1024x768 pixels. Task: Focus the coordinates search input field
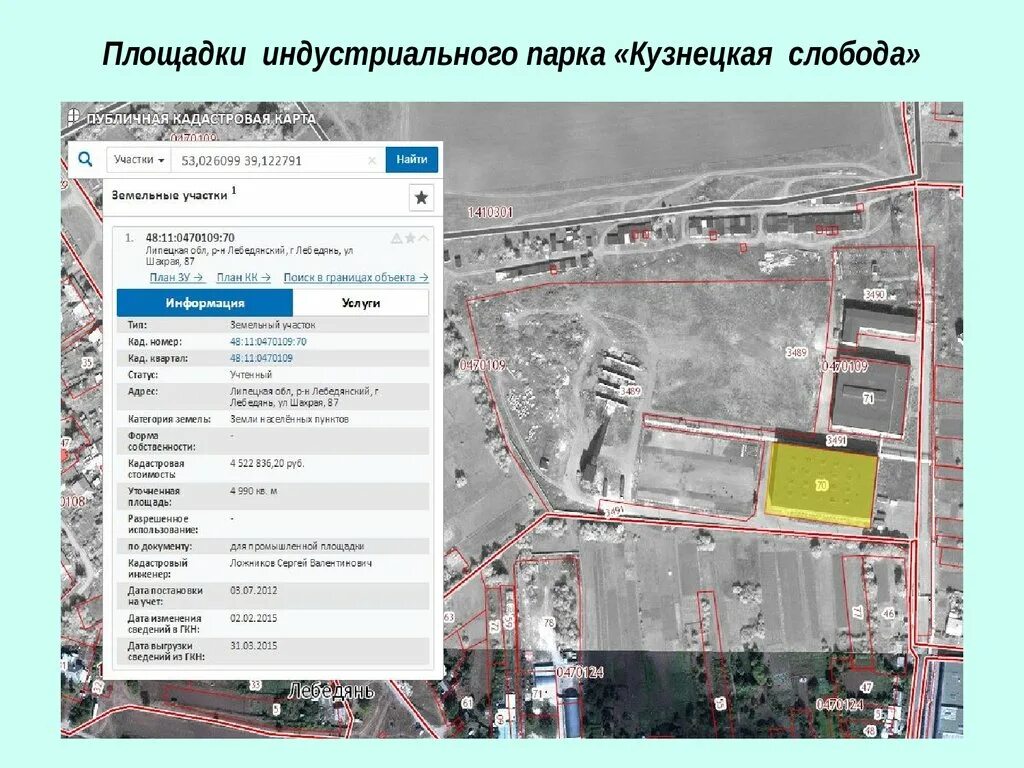click(270, 161)
